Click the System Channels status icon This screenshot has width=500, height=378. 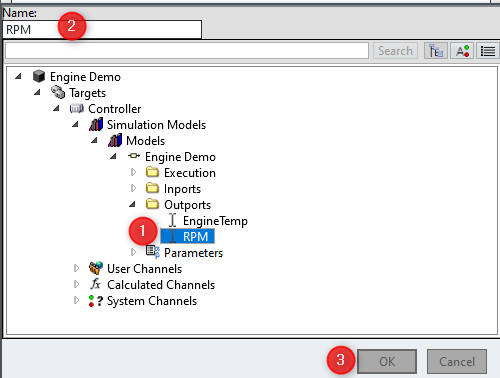click(96, 301)
